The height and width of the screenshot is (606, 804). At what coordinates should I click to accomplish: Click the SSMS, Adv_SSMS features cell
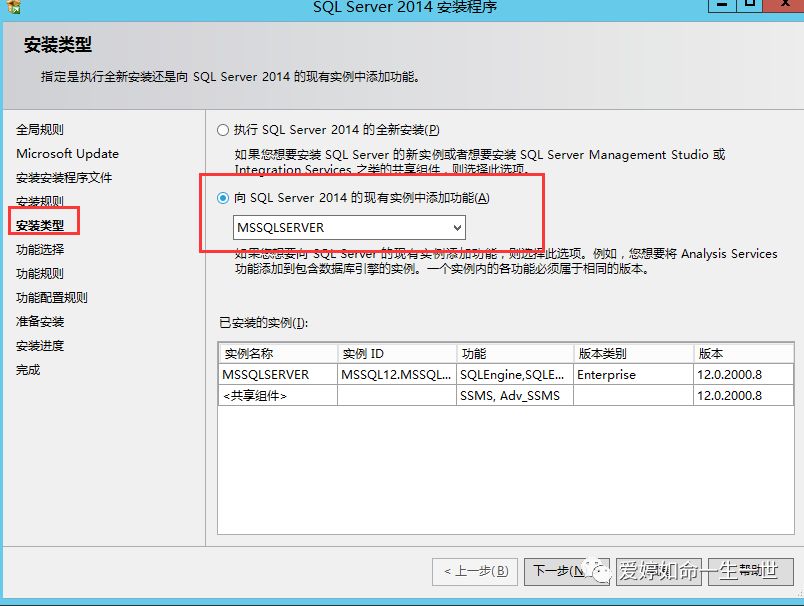point(515,396)
